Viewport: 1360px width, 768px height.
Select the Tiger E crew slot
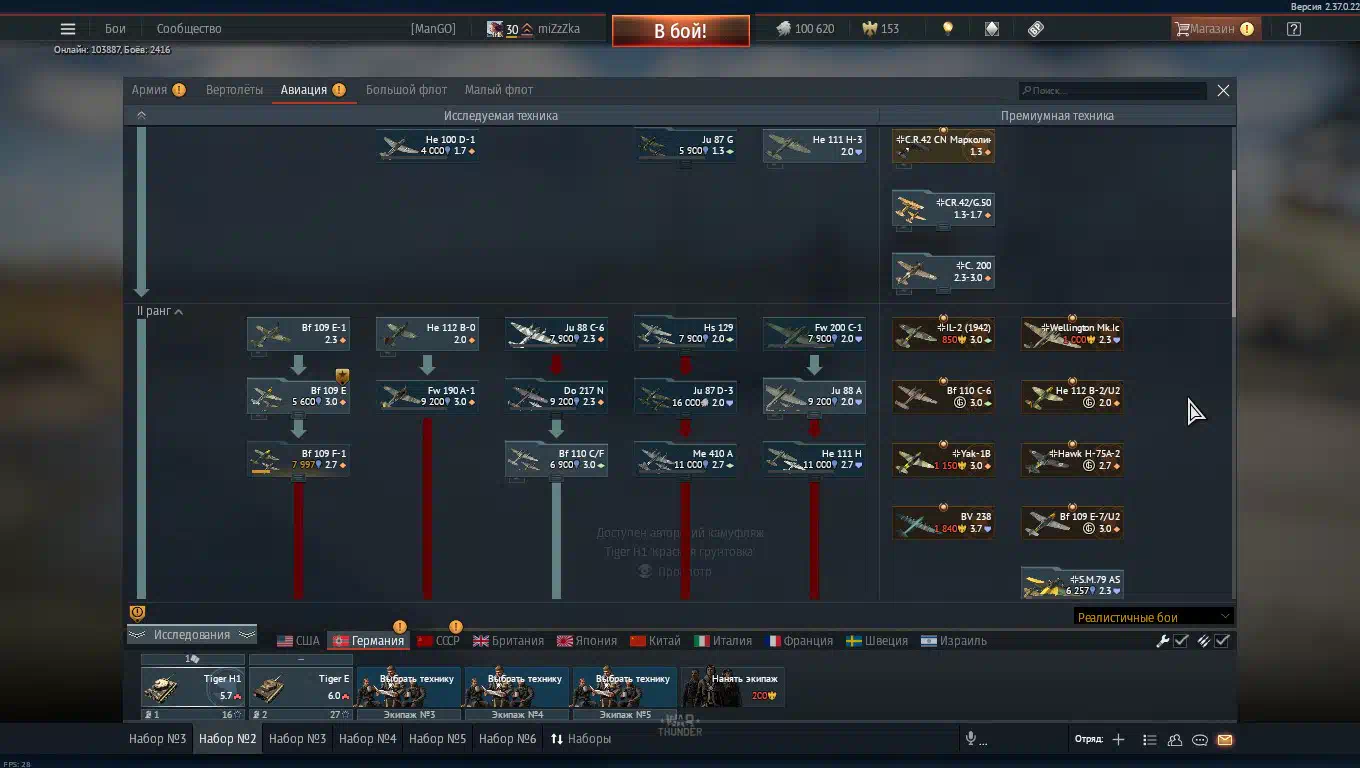pos(301,687)
